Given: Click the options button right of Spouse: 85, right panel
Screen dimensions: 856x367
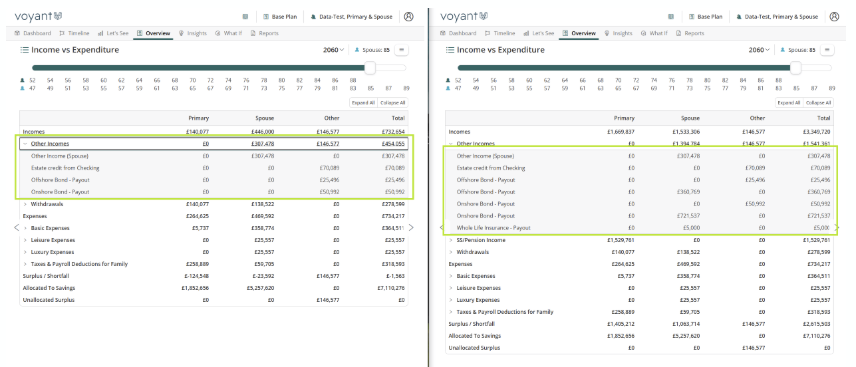Looking at the screenshot, I should tap(828, 50).
